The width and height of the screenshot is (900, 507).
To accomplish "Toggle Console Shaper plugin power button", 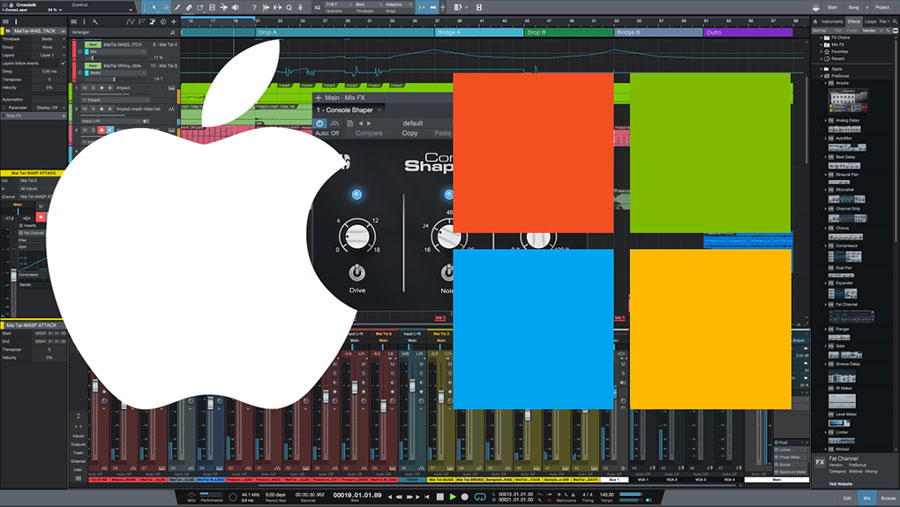I will click(320, 123).
